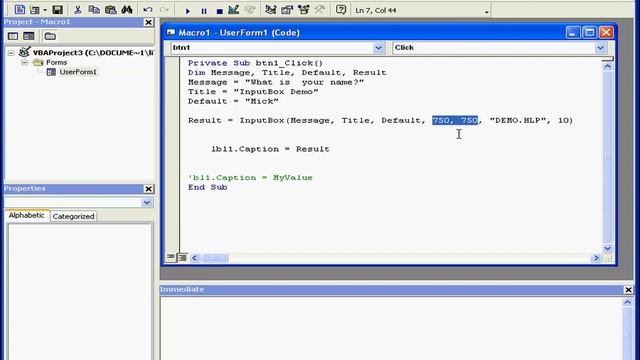Open Properties Window toolbar icon
The height and width of the screenshot is (360, 640).
click(287, 10)
